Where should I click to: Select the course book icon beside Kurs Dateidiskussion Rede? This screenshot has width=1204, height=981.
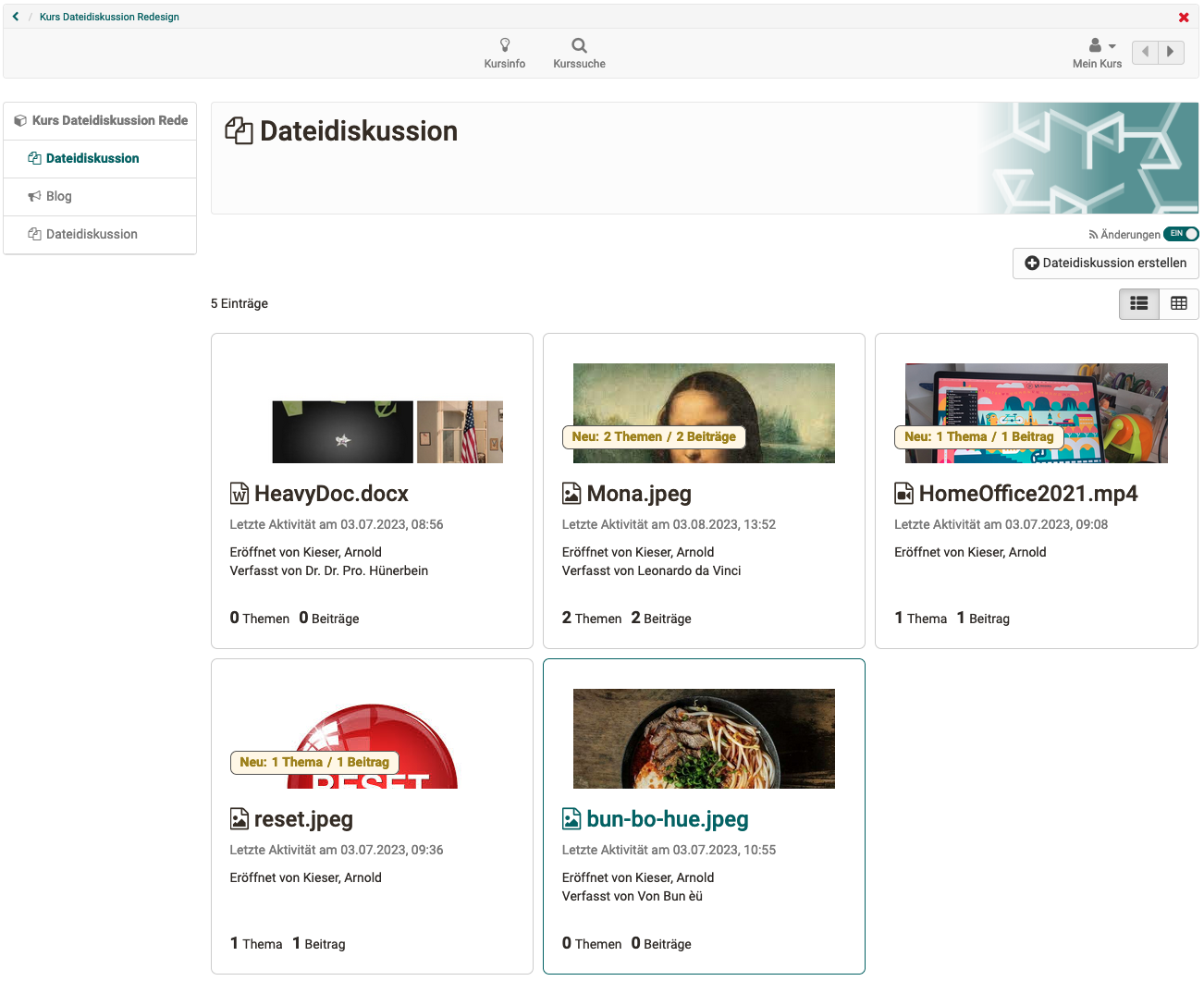click(20, 120)
